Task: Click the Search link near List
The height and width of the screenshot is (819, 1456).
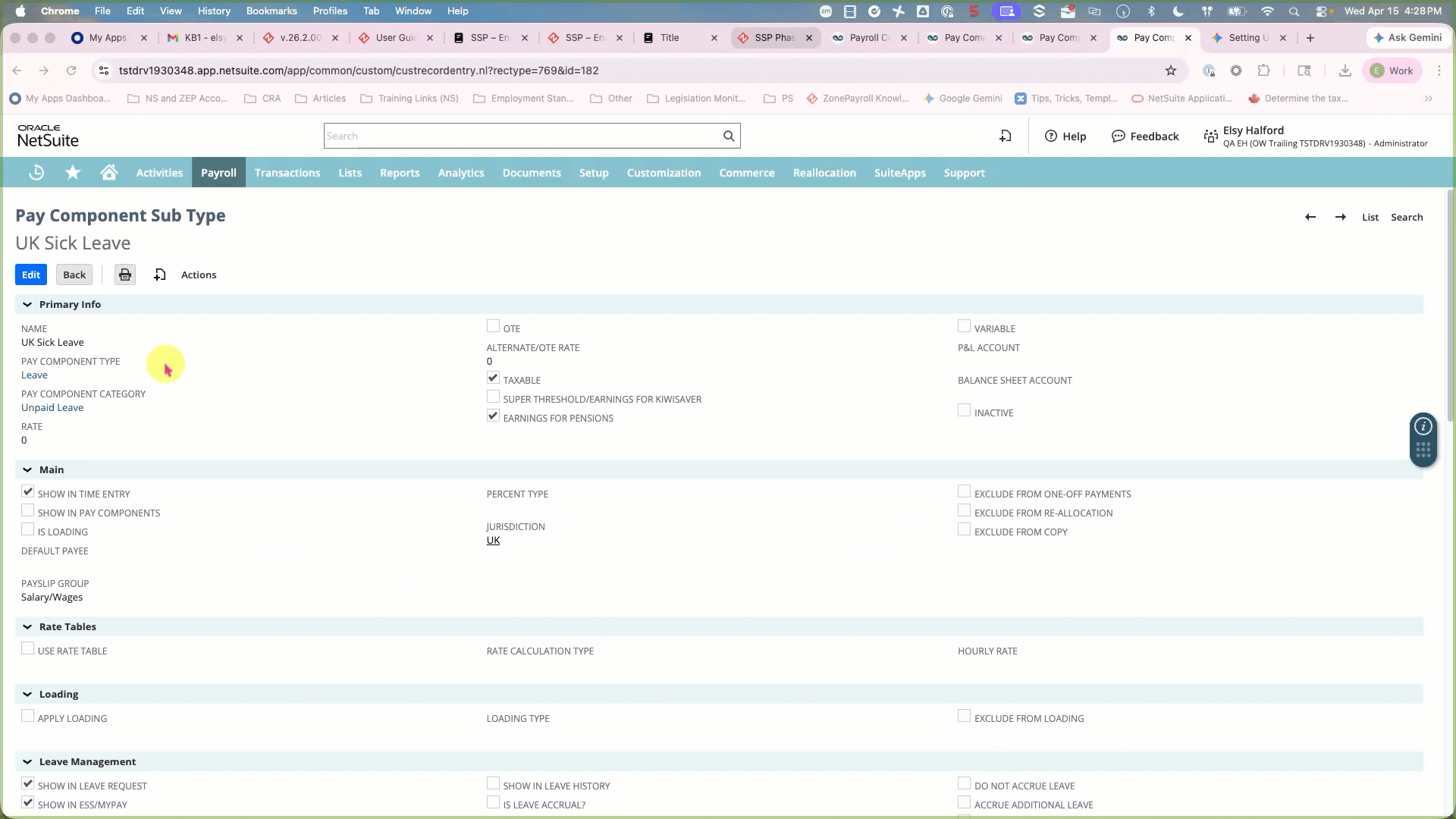Action: (x=1407, y=217)
